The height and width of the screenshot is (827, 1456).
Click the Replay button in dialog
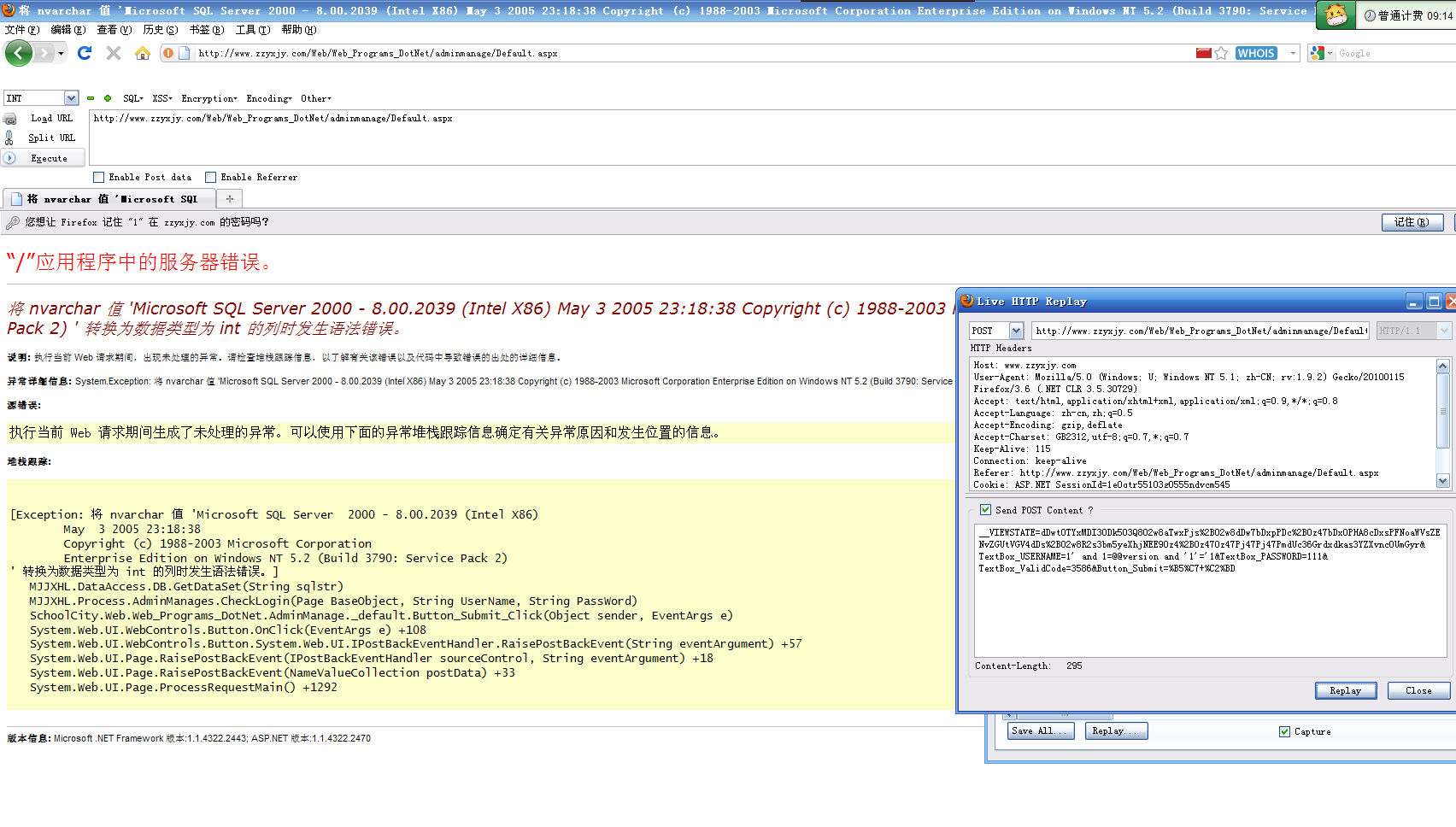pyautogui.click(x=1346, y=690)
